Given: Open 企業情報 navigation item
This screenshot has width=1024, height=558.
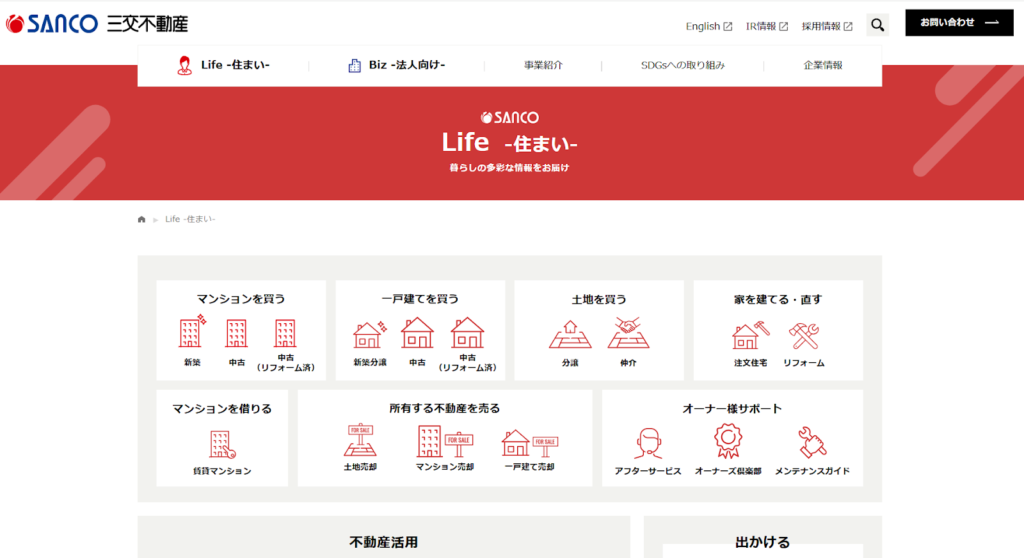Looking at the screenshot, I should point(823,65).
